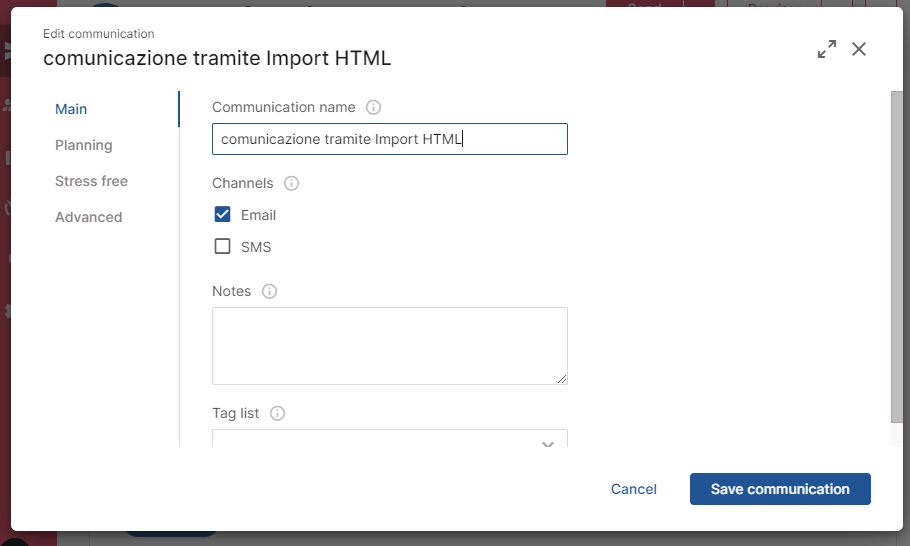Enable the SMS channel checkbox
910x546 pixels.
point(222,246)
